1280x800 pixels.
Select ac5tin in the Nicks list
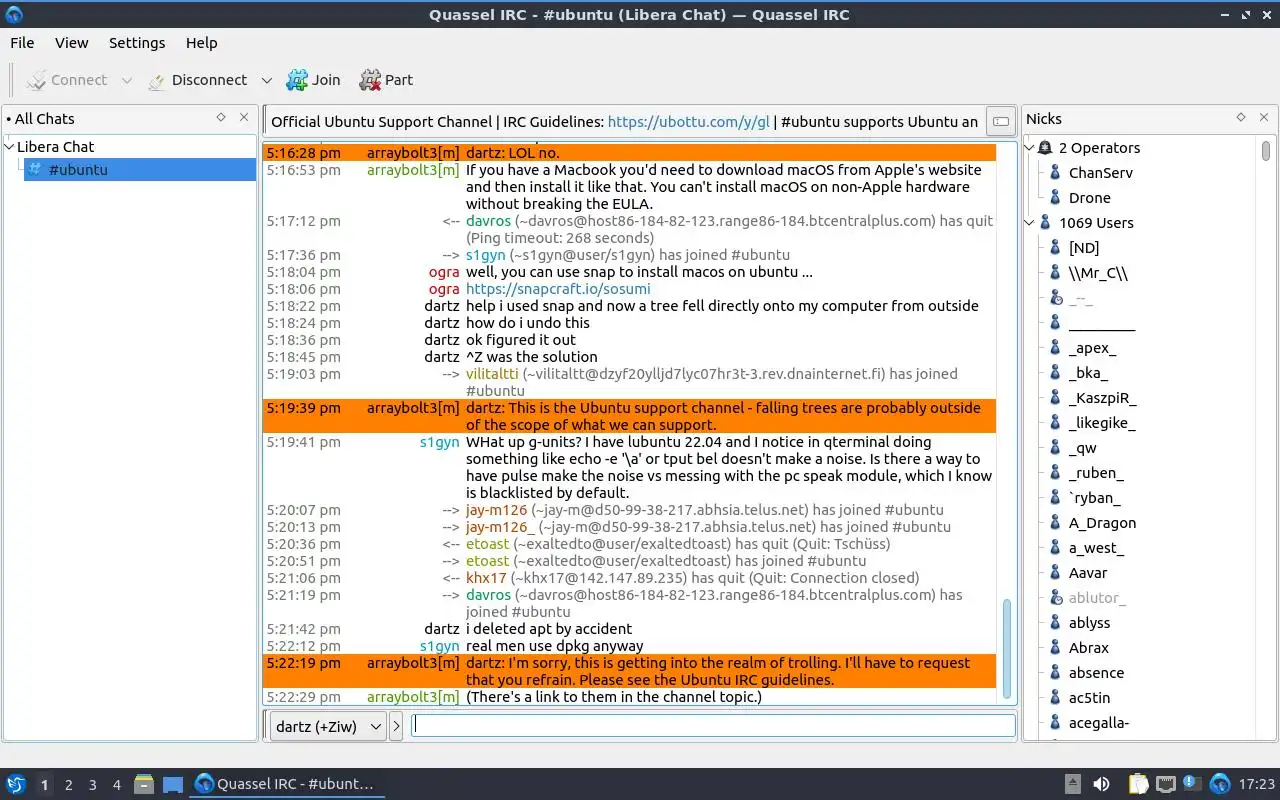[1089, 698]
